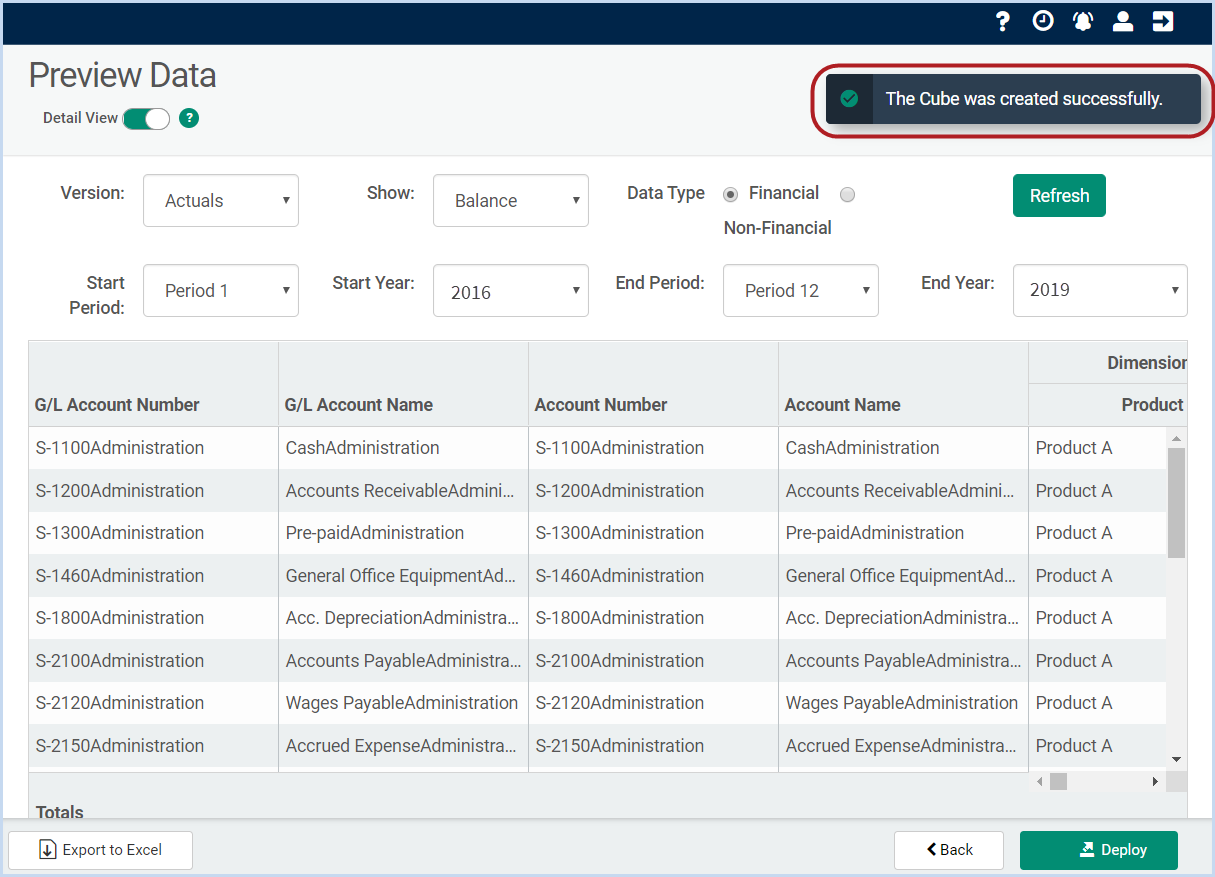Viewport: 1215px width, 877px height.
Task: Select the S-1300Administration G/L Account Number cell
Action: click(153, 533)
